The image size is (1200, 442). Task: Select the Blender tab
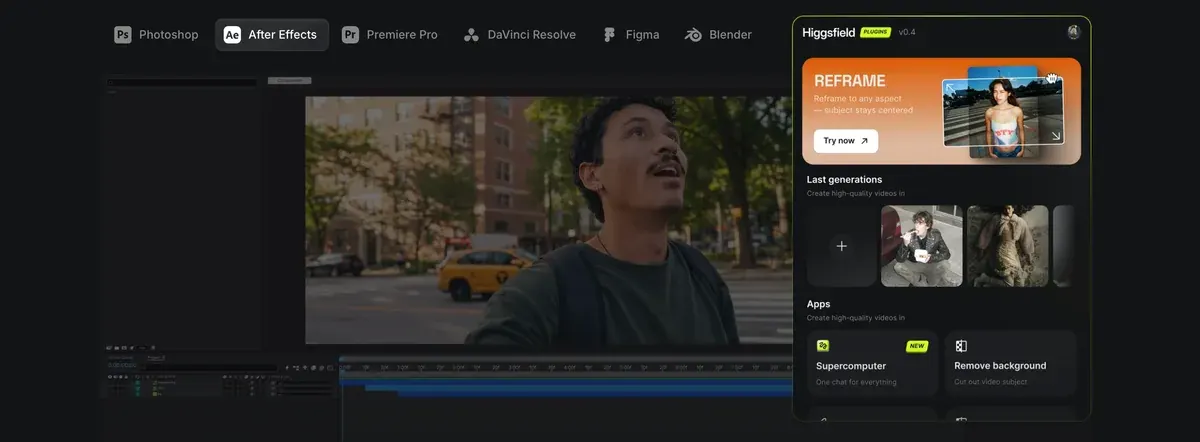718,35
